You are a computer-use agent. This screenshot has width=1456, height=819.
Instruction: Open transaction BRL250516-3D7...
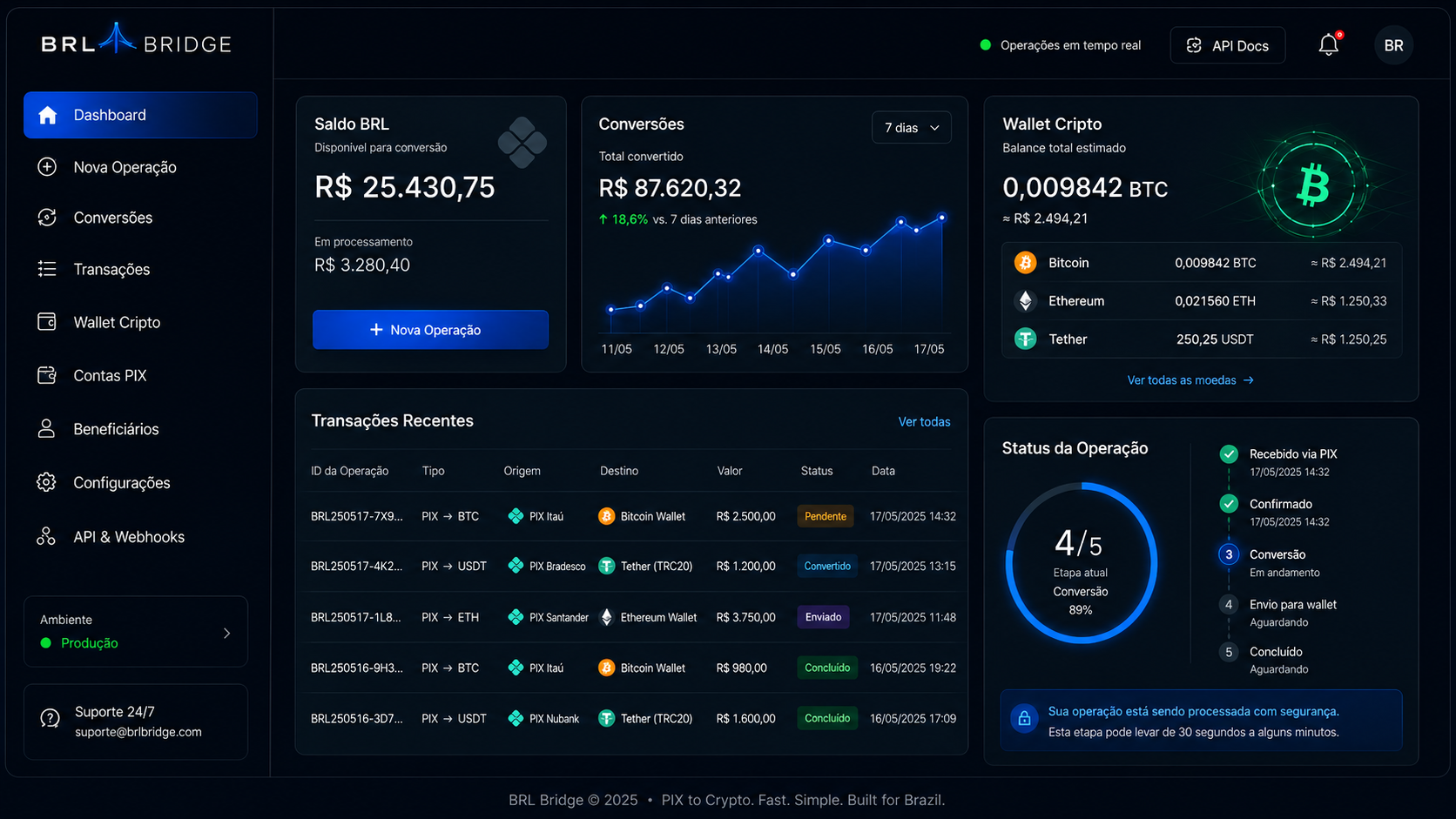coord(357,718)
